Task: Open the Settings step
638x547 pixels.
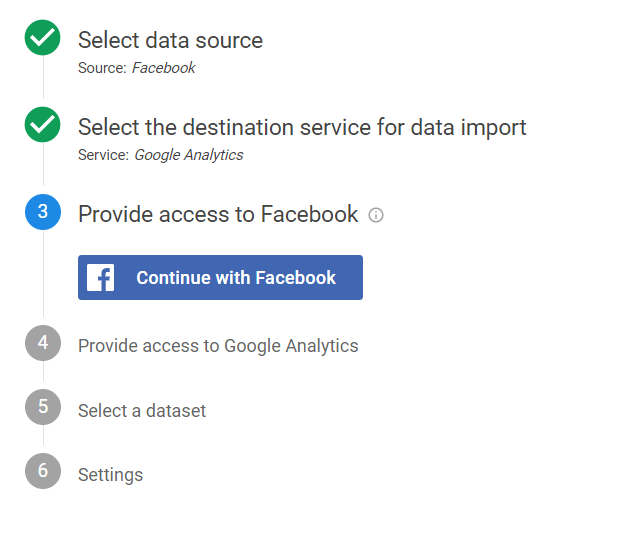Action: point(110,475)
